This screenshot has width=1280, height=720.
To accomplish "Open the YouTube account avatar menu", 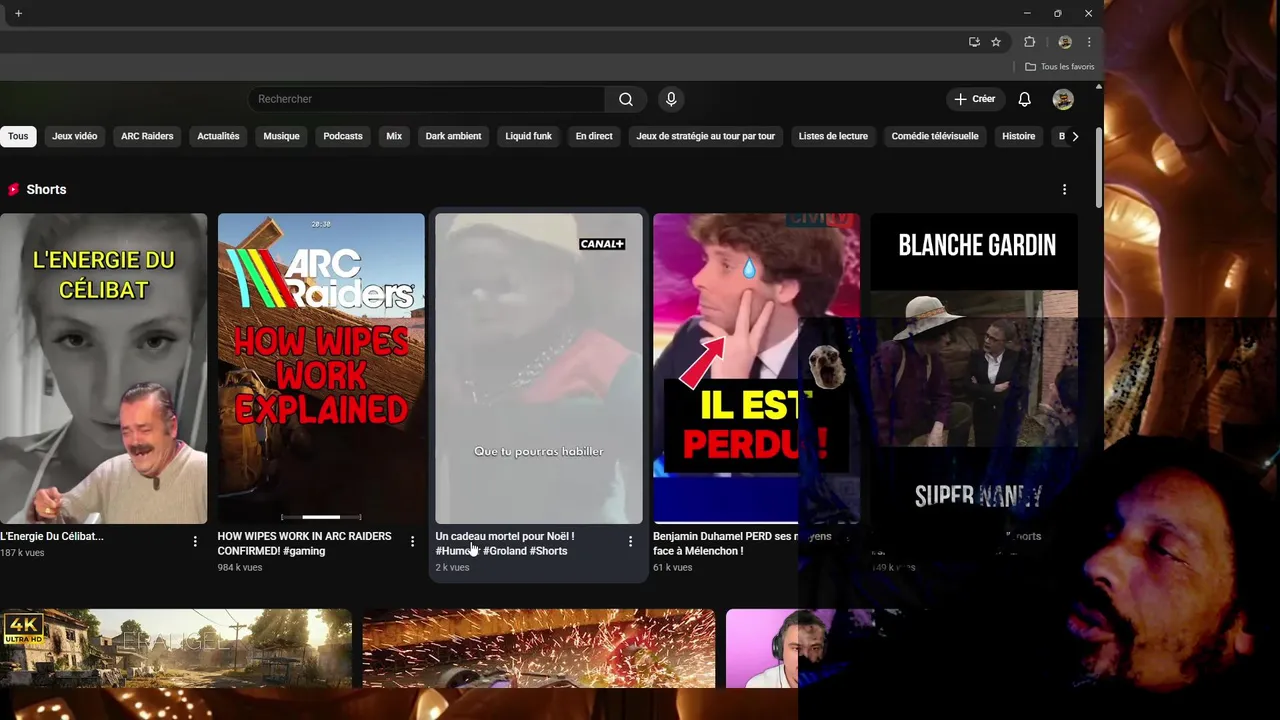I will 1063,99.
